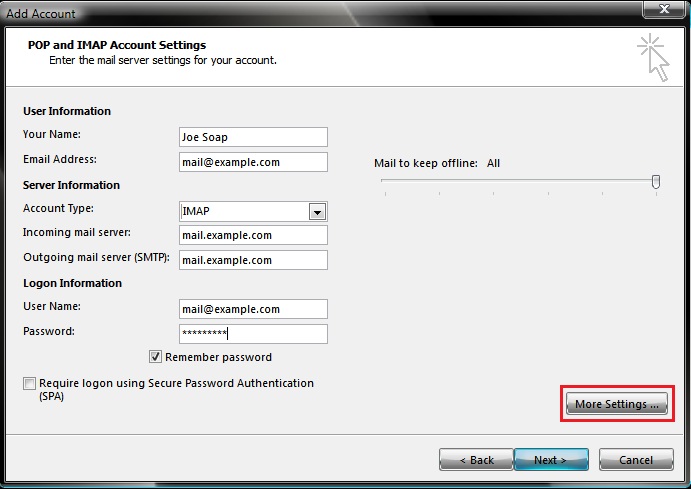Click the 'POP and IMAP Account Settings' title
The image size is (691, 489).
pyautogui.click(x=117, y=45)
